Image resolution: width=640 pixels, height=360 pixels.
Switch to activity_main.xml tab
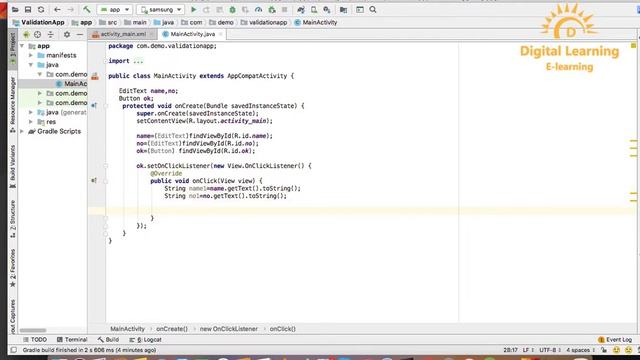[x=123, y=34]
